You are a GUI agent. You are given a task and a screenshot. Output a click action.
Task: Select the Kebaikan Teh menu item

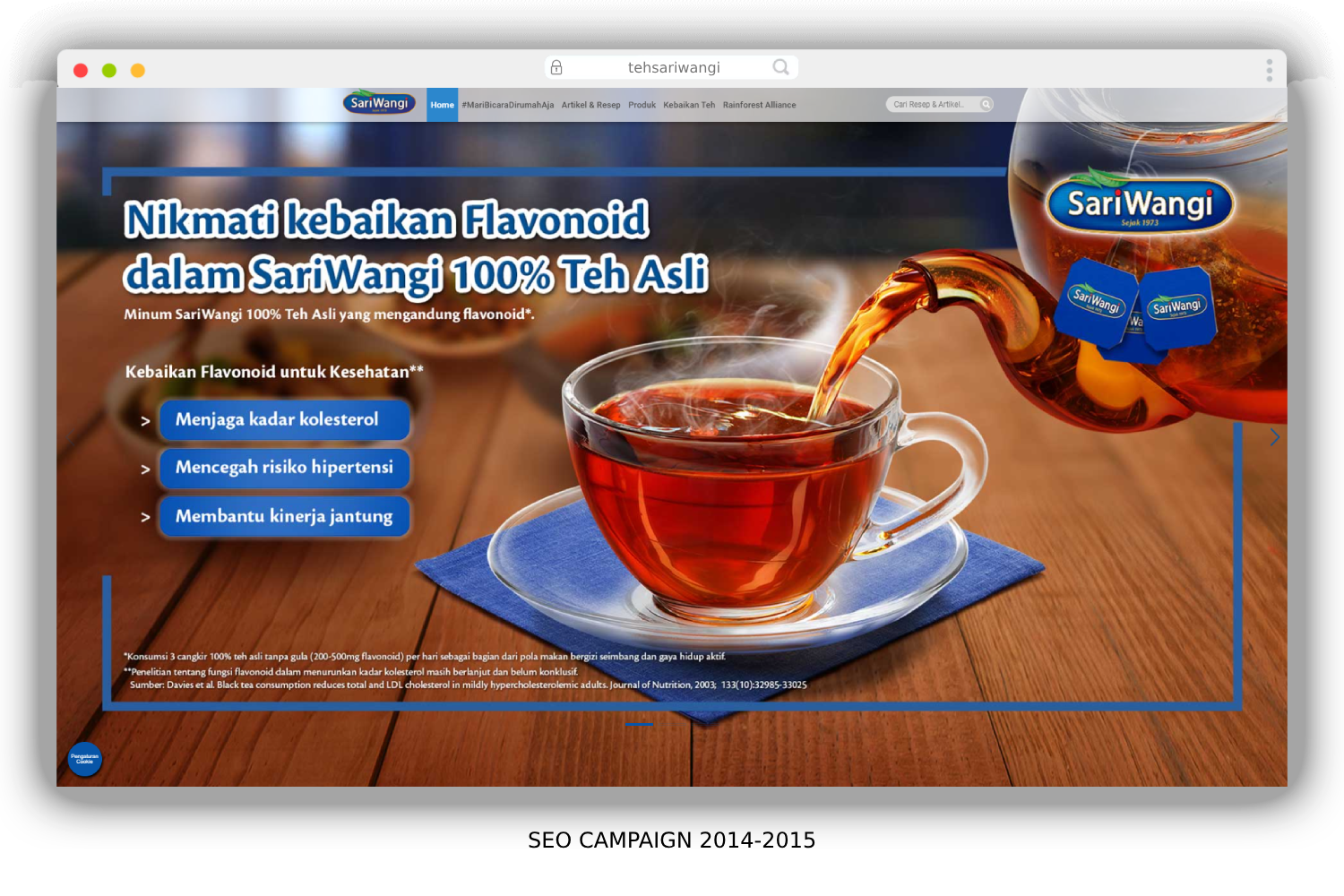point(689,105)
